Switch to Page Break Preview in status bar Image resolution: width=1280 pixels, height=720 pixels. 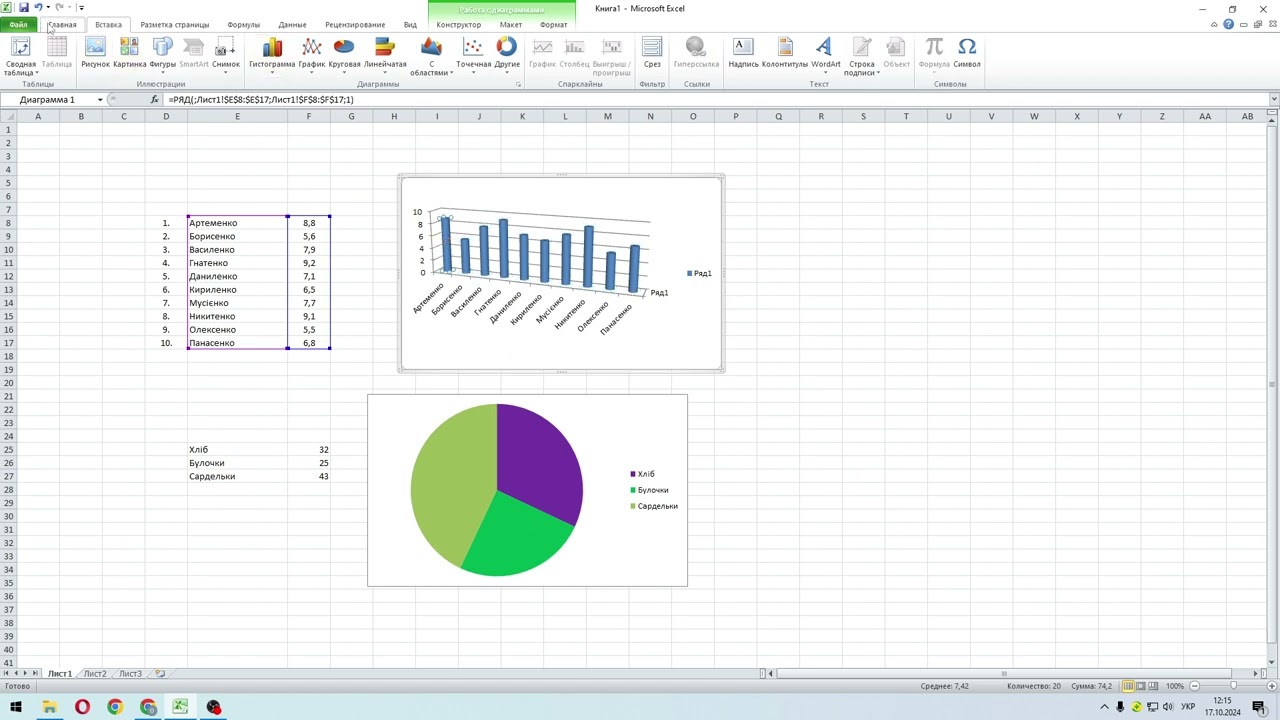pyautogui.click(x=1155, y=686)
